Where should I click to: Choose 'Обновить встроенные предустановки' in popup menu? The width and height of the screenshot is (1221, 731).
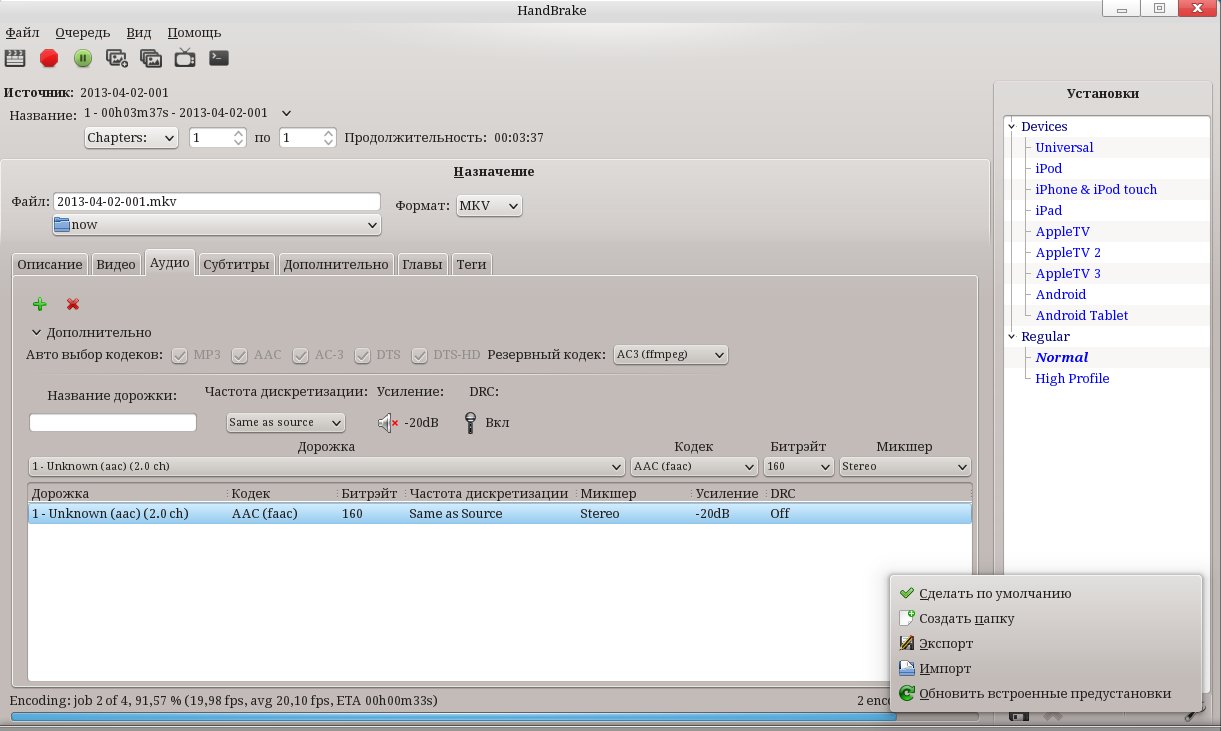pos(1045,693)
